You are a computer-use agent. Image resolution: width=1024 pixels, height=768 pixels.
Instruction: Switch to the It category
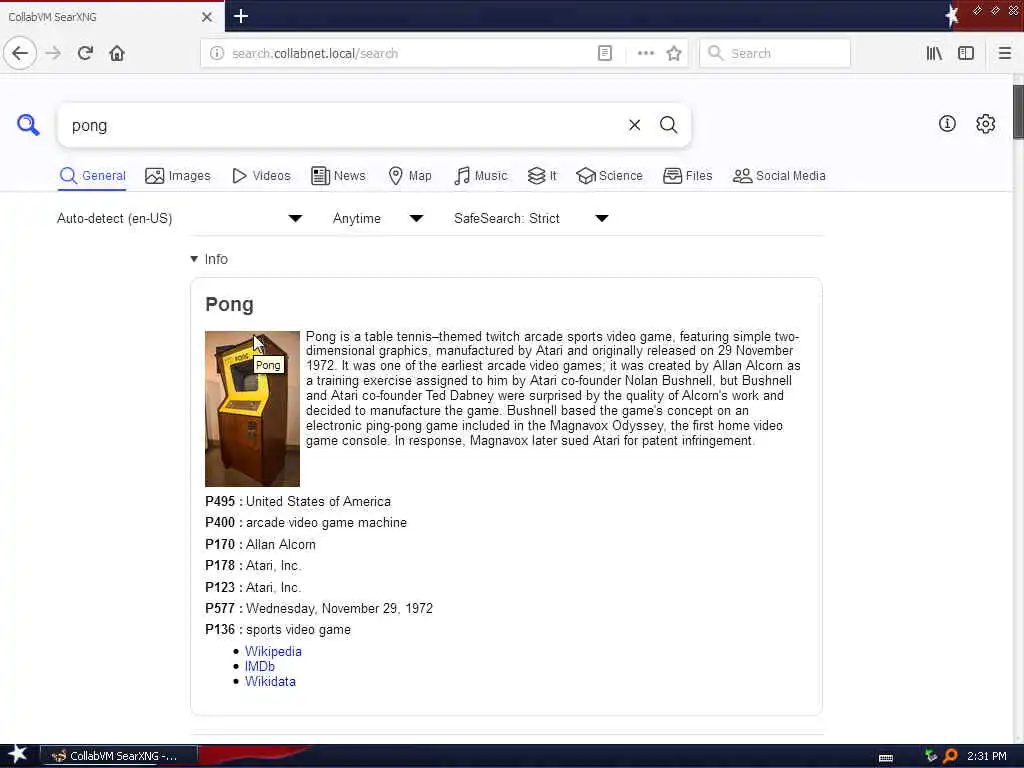coord(542,176)
